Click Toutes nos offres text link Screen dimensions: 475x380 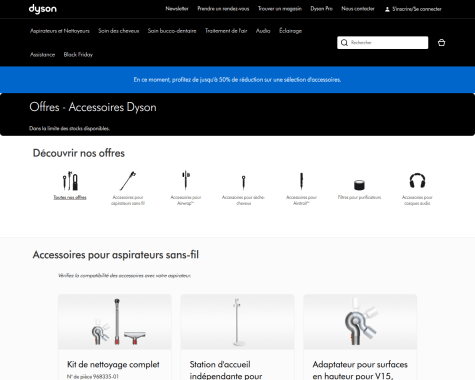[70, 197]
